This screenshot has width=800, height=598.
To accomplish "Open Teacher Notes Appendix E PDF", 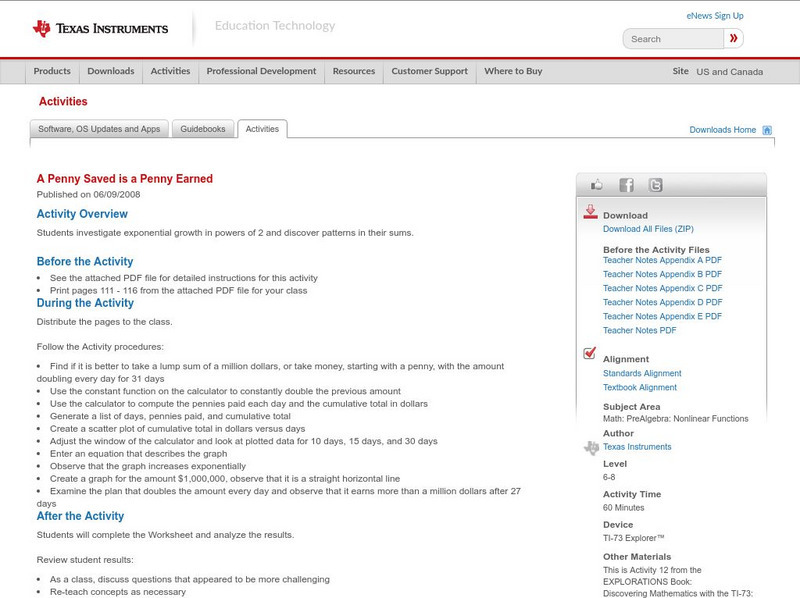I will (662, 316).
